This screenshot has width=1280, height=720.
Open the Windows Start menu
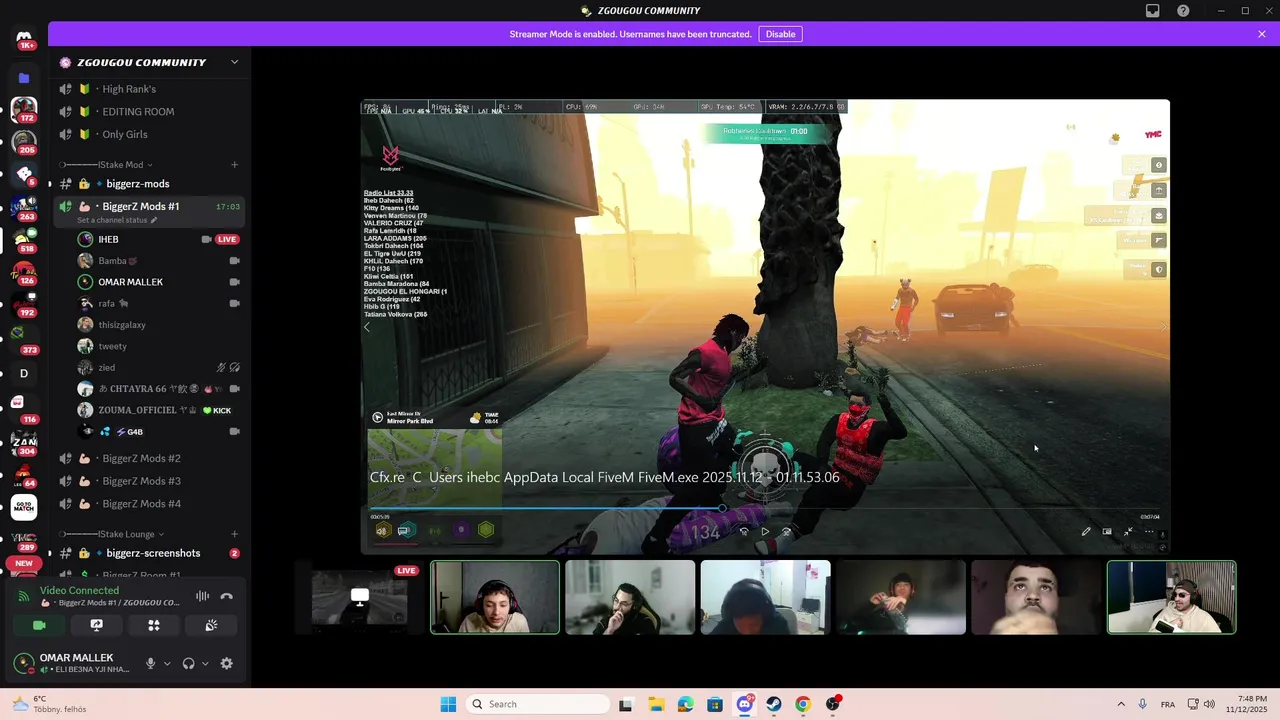pyautogui.click(x=448, y=704)
